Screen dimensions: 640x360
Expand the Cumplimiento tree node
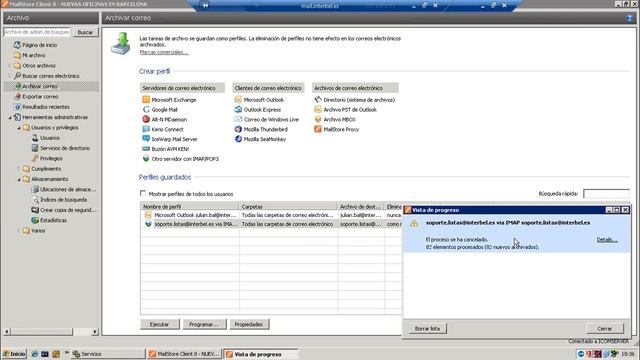[19, 169]
